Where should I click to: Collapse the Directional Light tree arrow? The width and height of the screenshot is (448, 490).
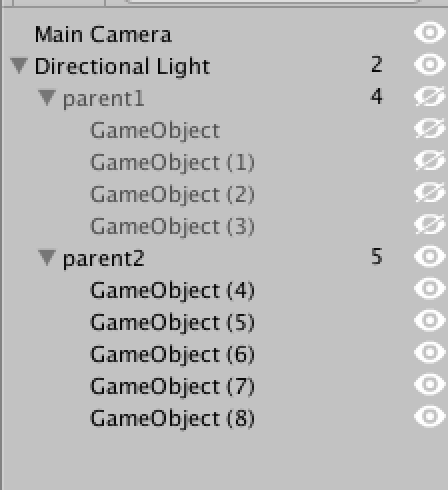point(19,66)
